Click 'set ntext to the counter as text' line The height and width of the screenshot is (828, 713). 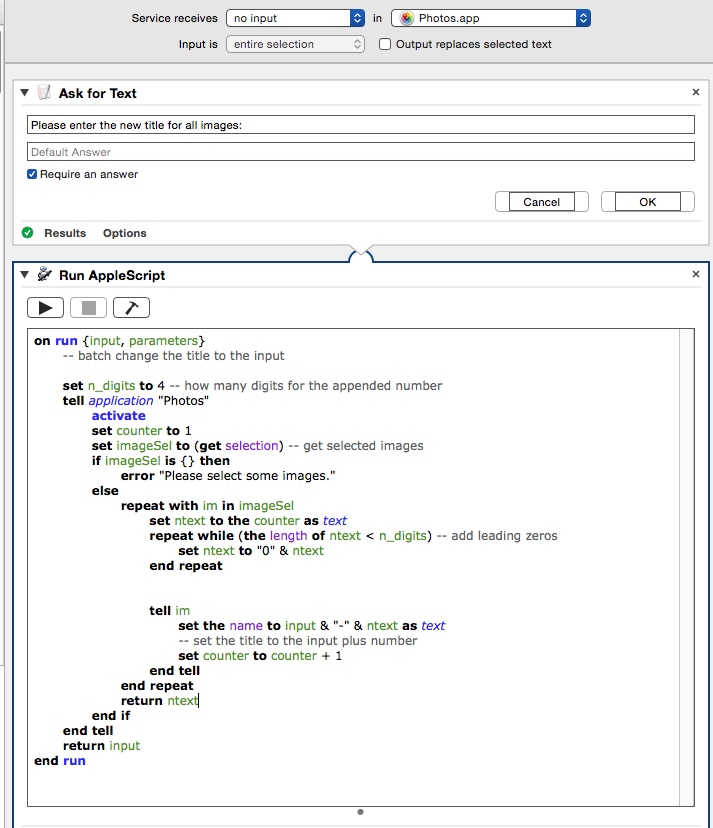click(248, 521)
